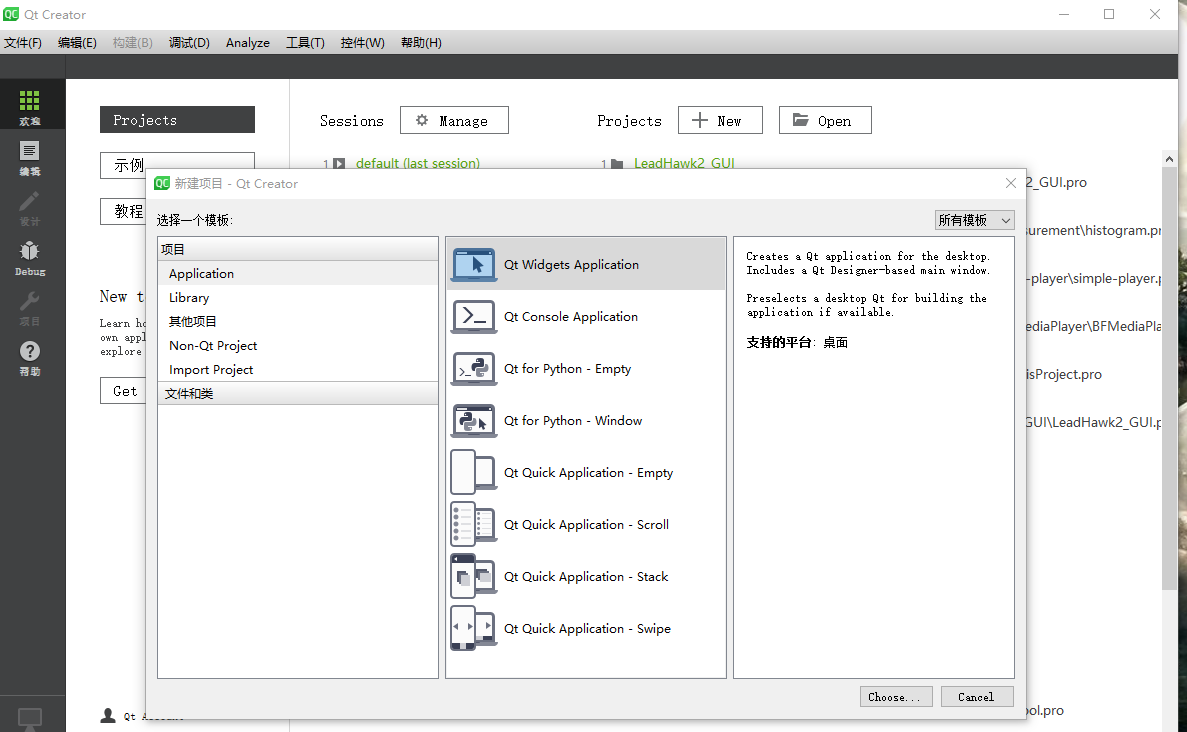Click the isProject.pro path text
1187x732 pixels.
click(1064, 375)
